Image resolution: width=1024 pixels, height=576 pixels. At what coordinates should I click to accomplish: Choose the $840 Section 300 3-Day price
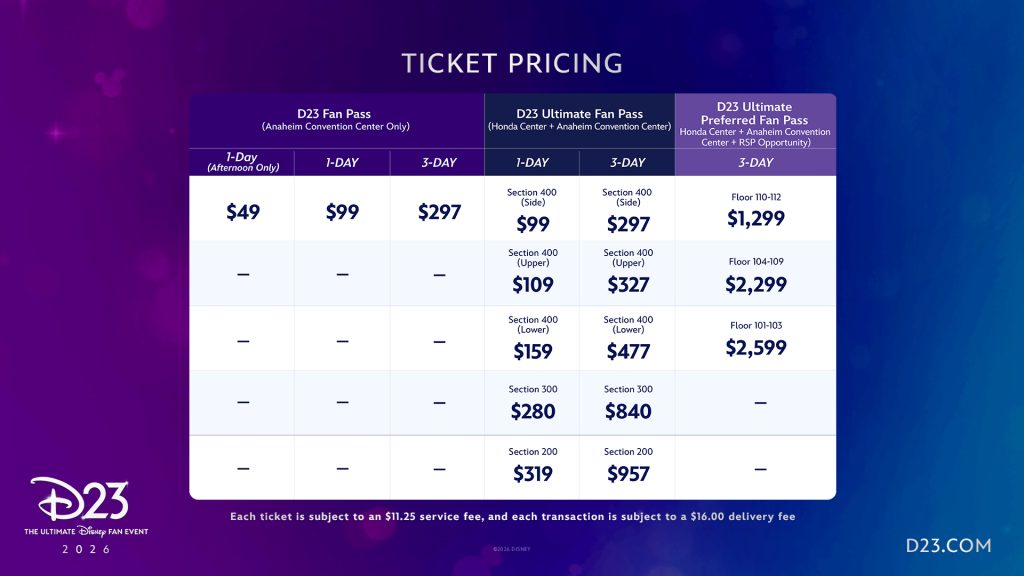coord(627,411)
